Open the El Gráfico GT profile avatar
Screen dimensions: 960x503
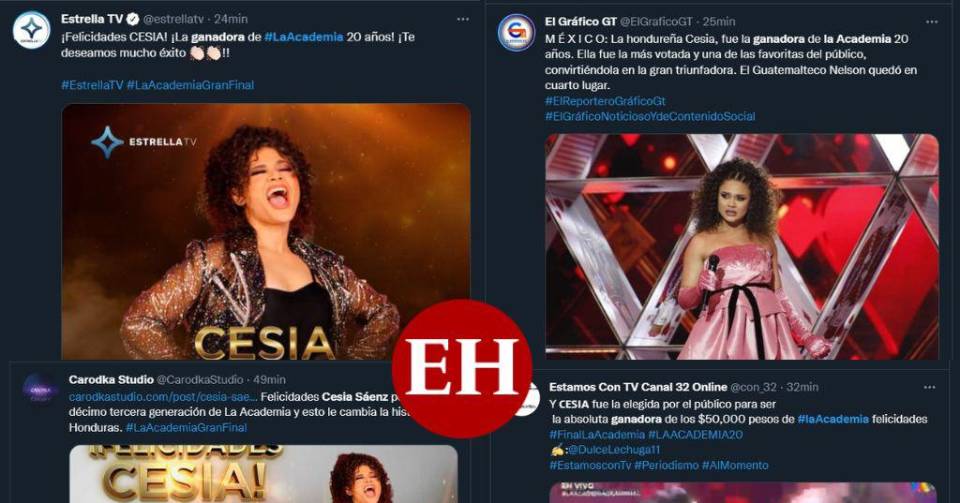(516, 32)
